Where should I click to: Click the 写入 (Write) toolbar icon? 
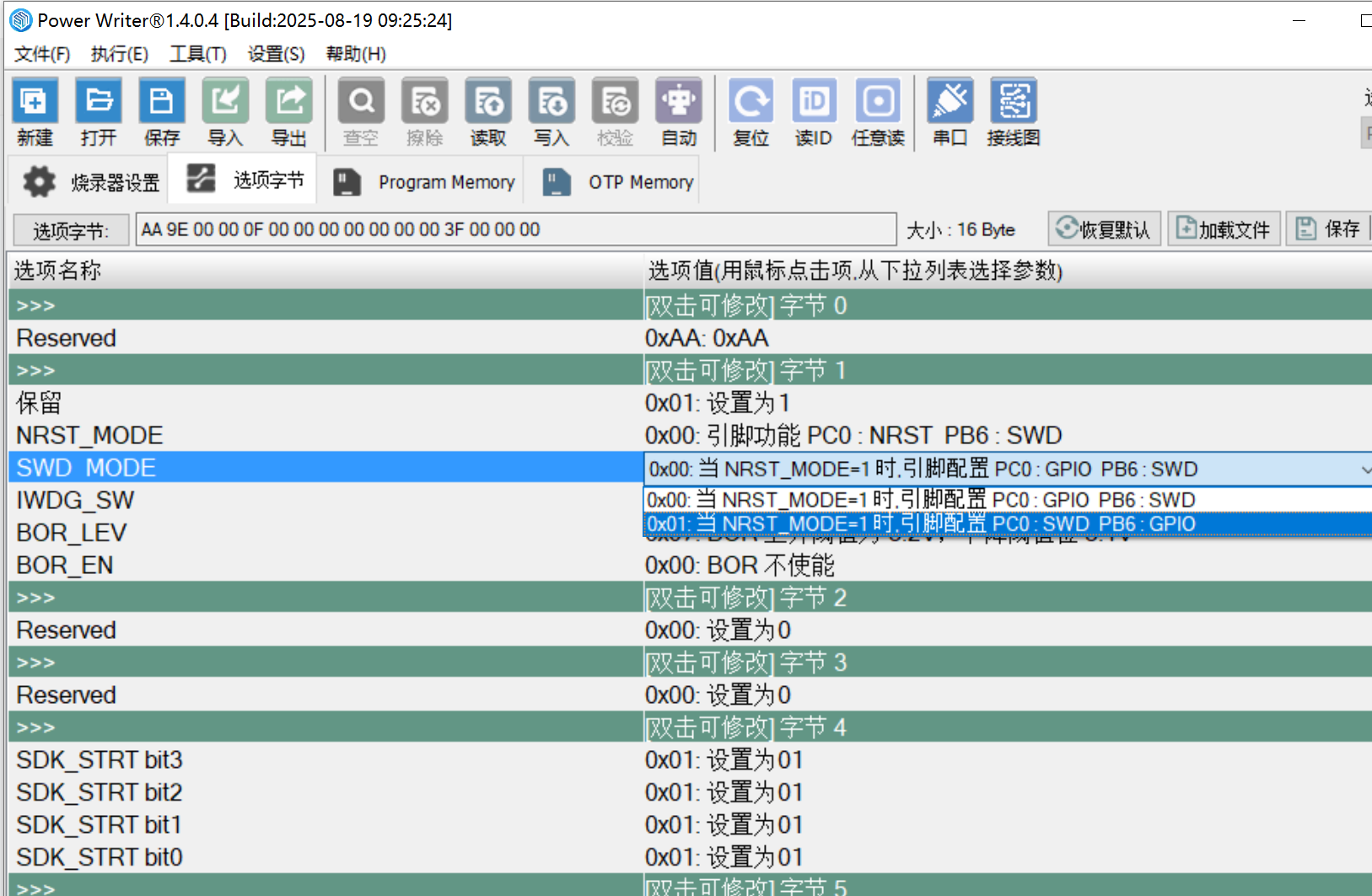coord(551,112)
